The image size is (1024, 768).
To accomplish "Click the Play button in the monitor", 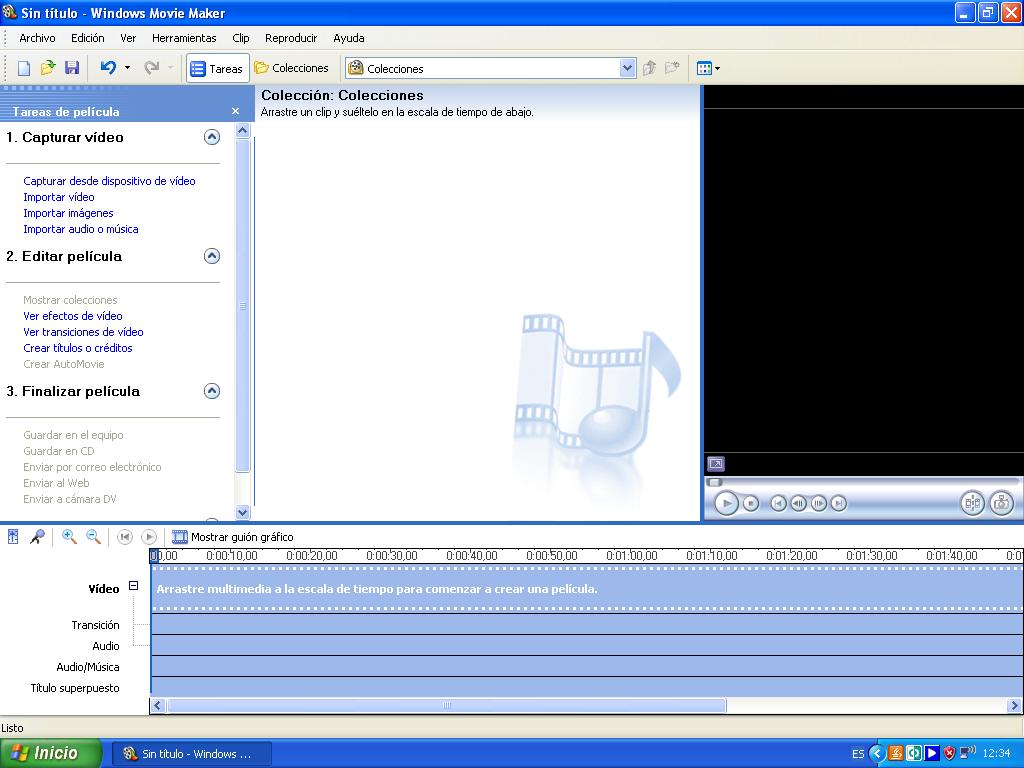I will coord(726,504).
